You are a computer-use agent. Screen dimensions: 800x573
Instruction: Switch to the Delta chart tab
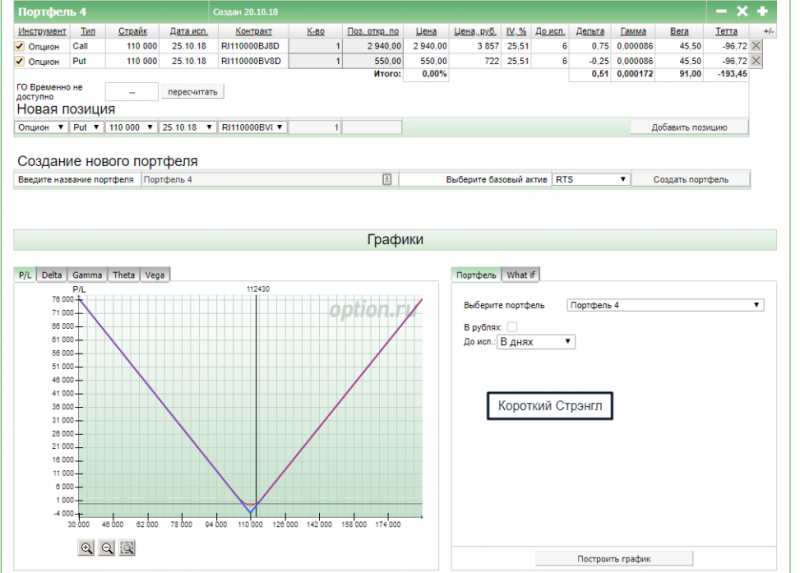(x=52, y=275)
